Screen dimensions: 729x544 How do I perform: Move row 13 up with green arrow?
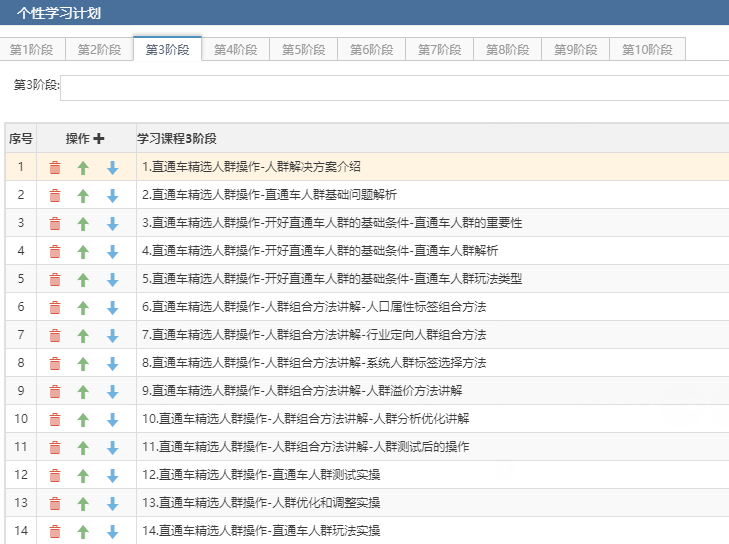point(83,504)
